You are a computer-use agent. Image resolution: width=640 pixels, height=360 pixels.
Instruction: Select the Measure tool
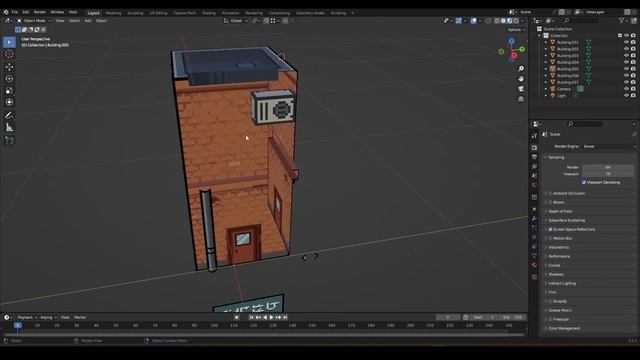pyautogui.click(x=9, y=128)
